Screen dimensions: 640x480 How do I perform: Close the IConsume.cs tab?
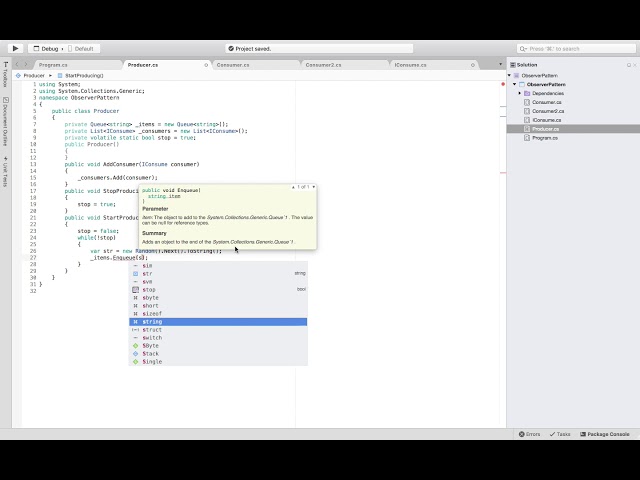pyautogui.click(x=473, y=65)
